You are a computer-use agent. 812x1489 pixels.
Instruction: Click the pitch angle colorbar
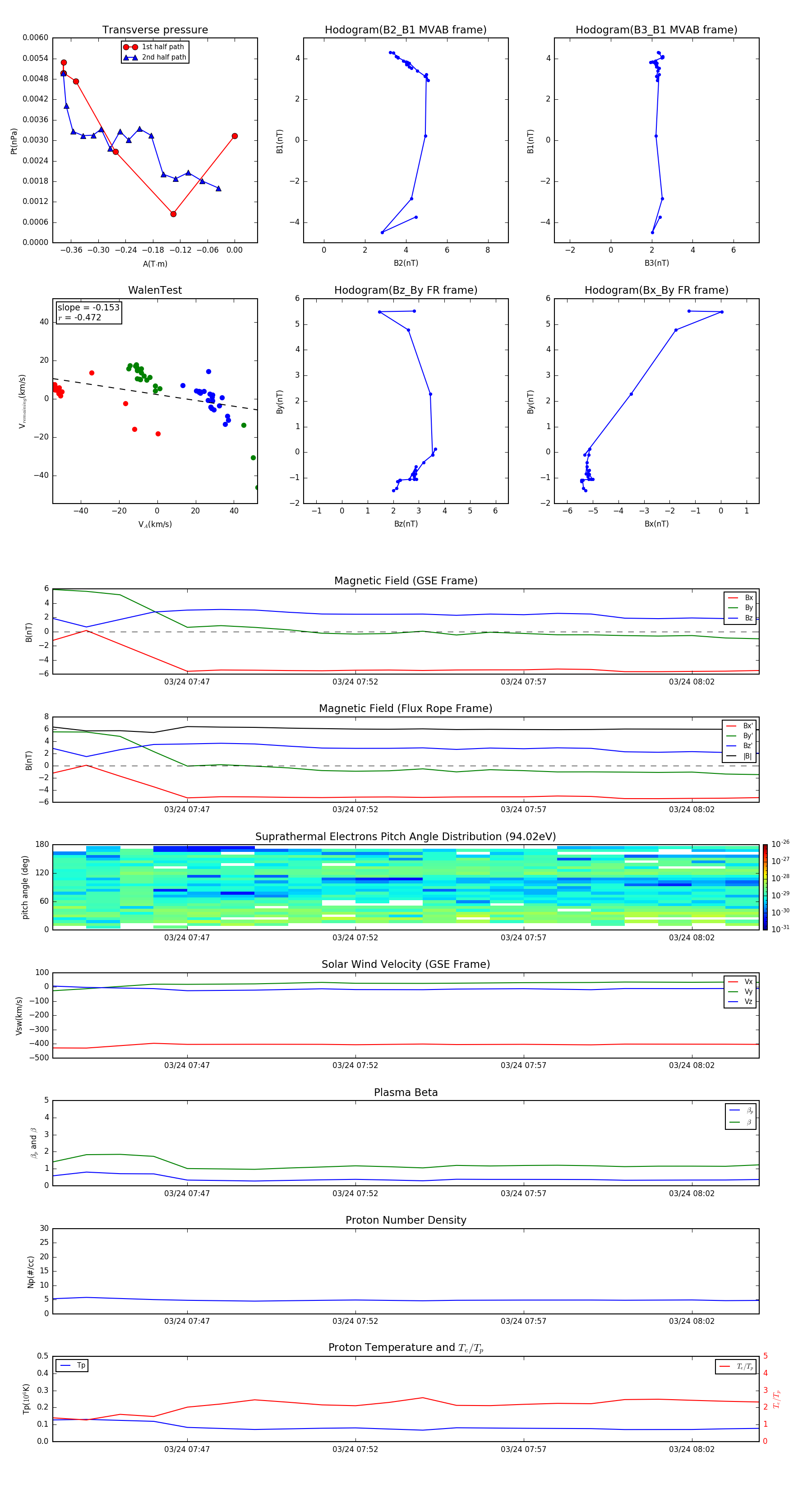(x=765, y=887)
